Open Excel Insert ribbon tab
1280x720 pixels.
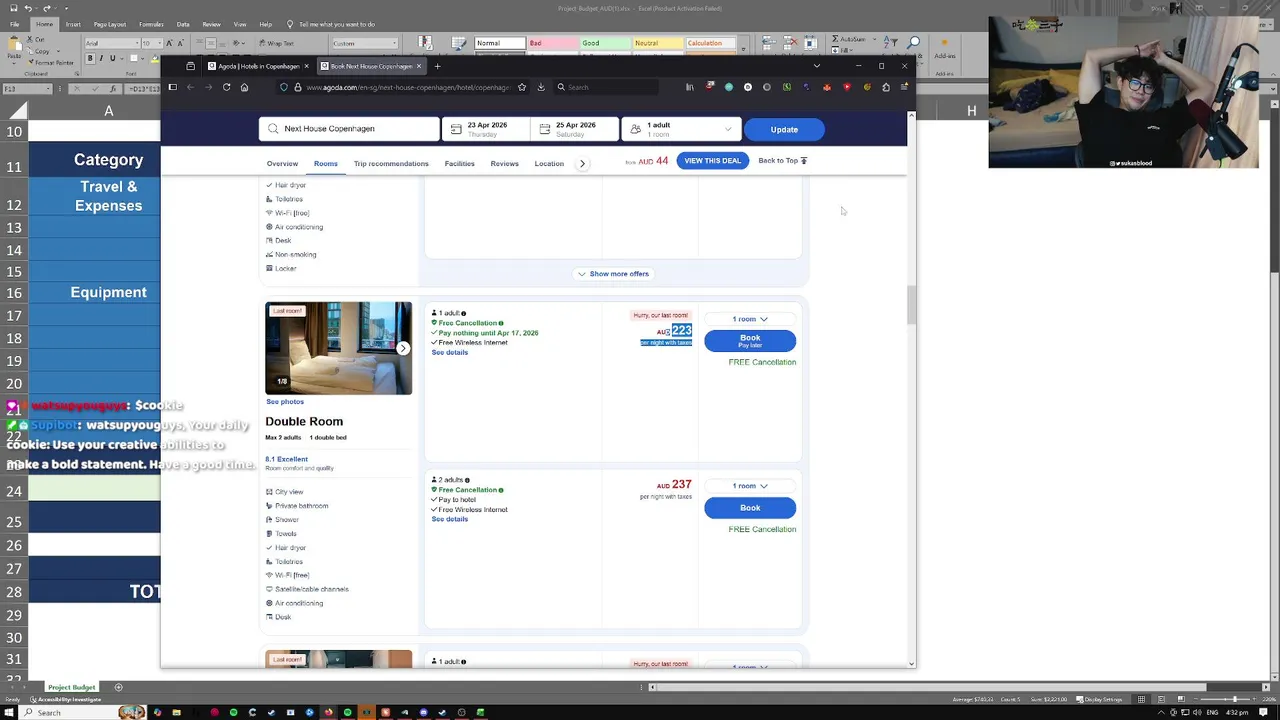[73, 24]
